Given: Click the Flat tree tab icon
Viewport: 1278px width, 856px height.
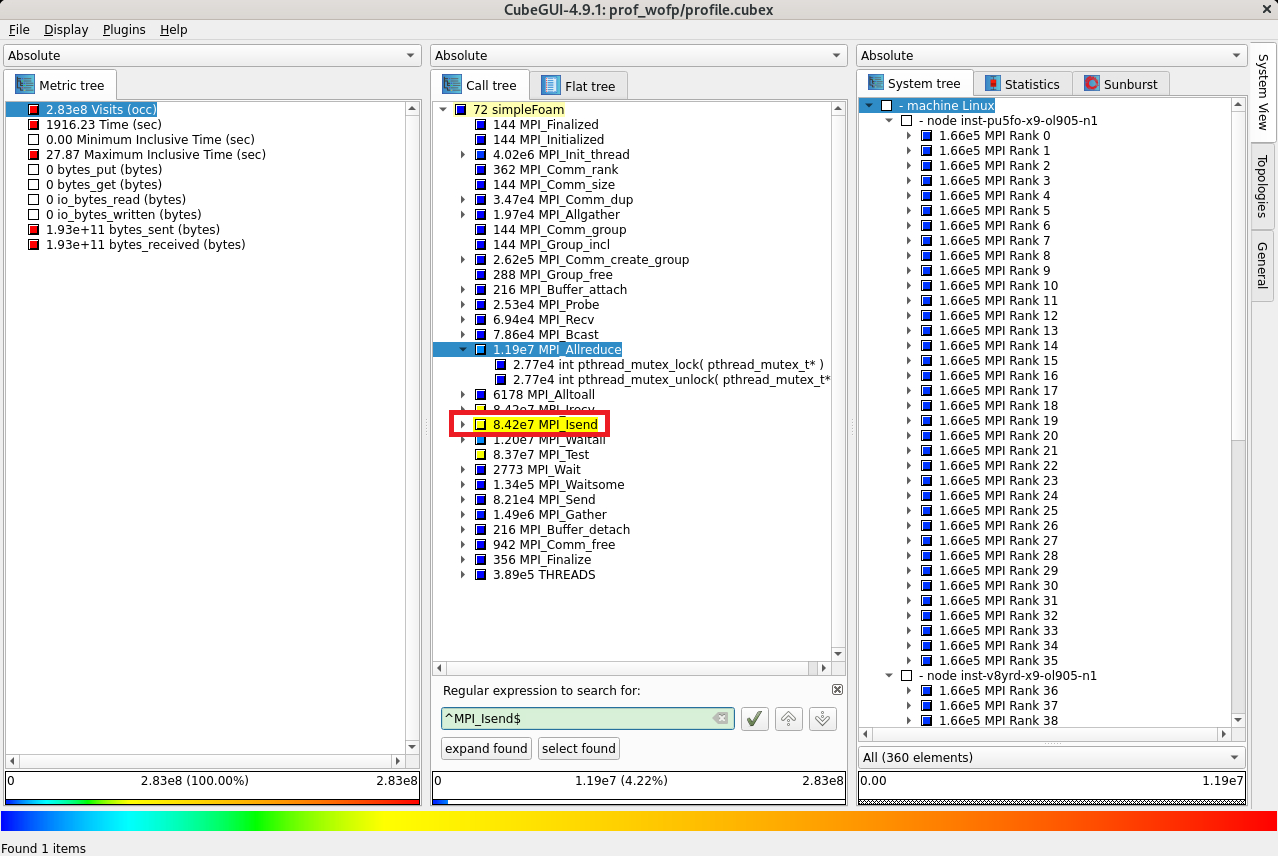Looking at the screenshot, I should [x=551, y=86].
